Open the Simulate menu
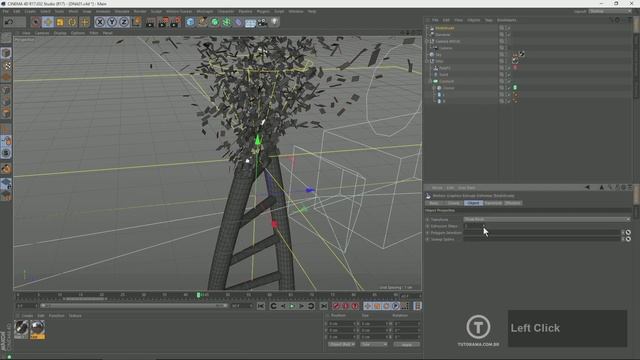The height and width of the screenshot is (360, 640). (x=122, y=11)
